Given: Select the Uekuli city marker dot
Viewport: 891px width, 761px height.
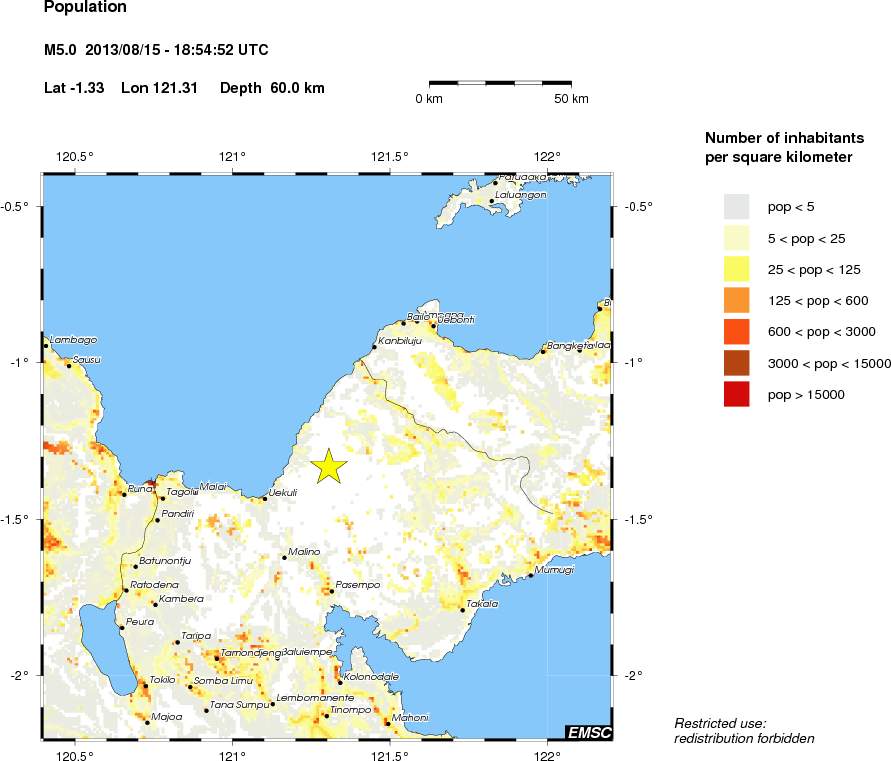Looking at the screenshot, I should click(x=265, y=498).
